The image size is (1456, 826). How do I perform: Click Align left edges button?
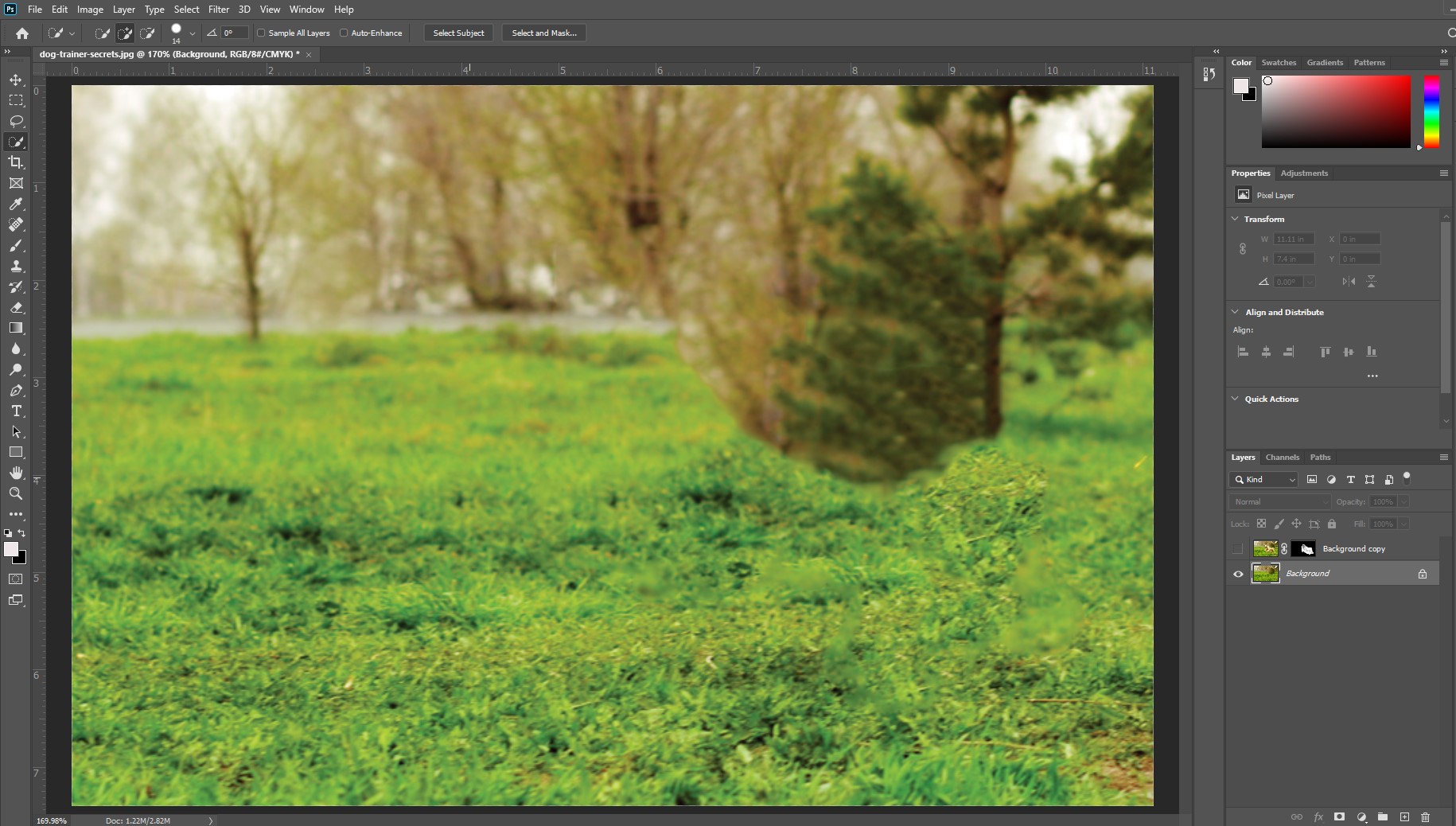1243,352
